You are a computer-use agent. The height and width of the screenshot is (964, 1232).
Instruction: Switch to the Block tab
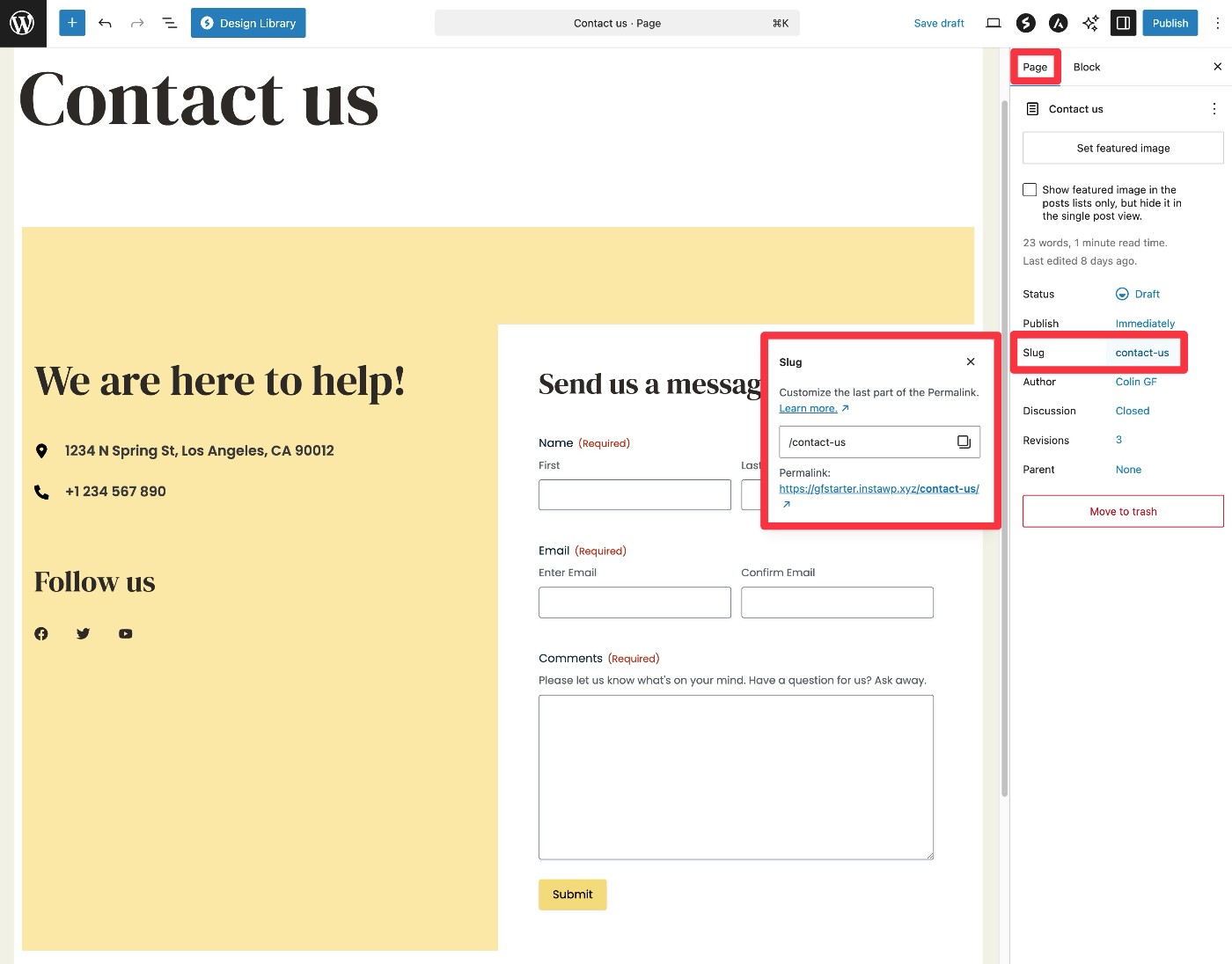pos(1086,67)
